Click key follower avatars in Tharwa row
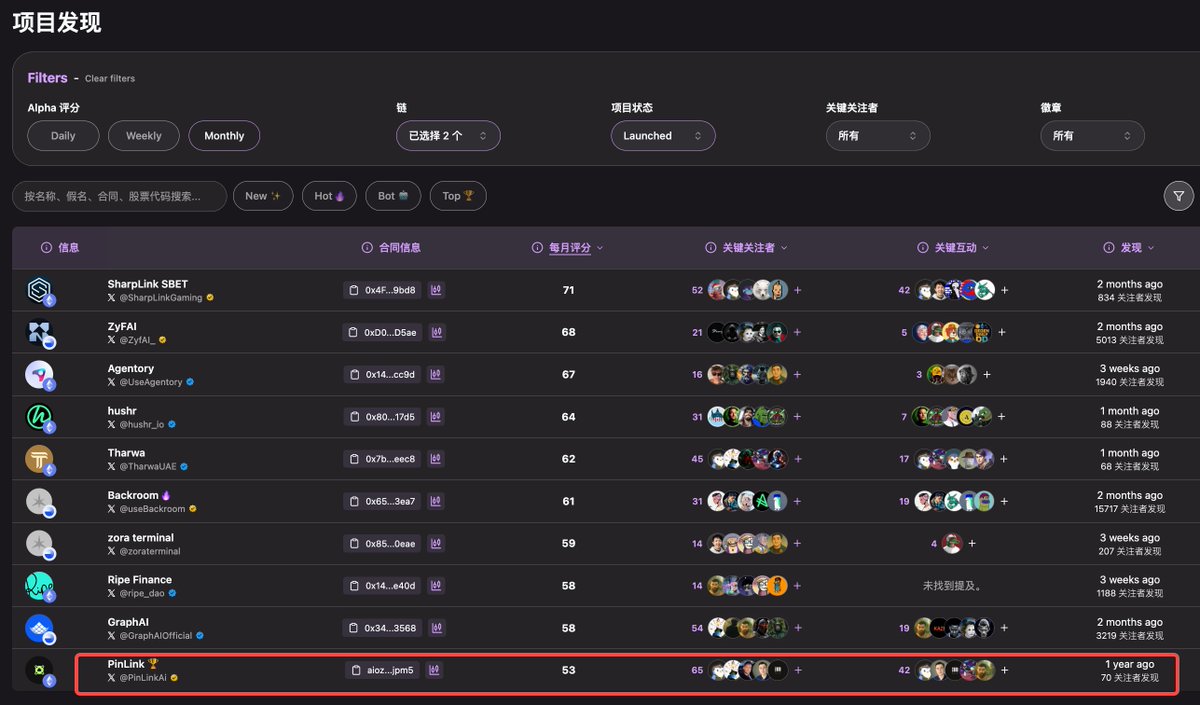 748,459
